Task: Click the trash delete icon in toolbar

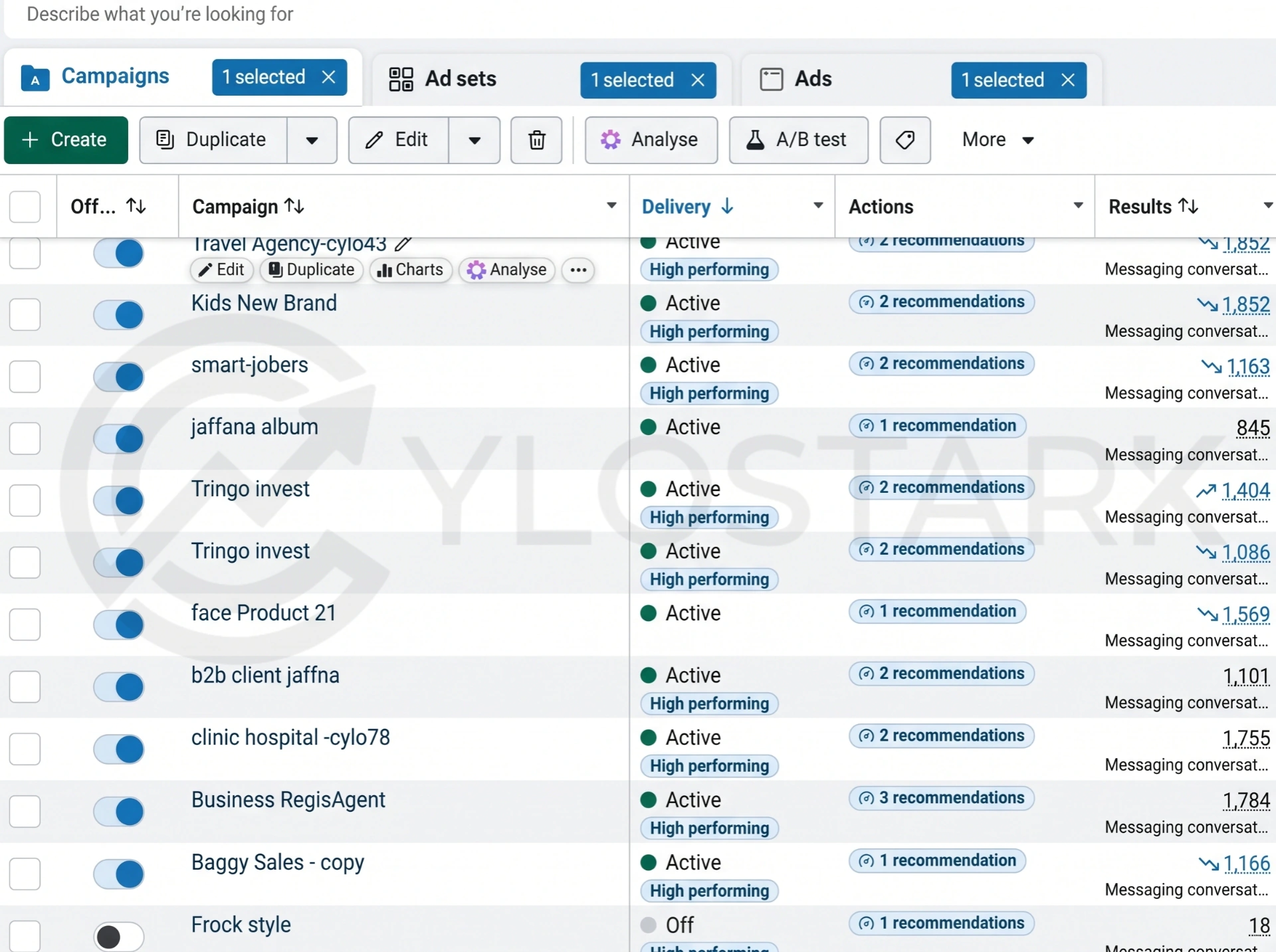Action: [536, 140]
